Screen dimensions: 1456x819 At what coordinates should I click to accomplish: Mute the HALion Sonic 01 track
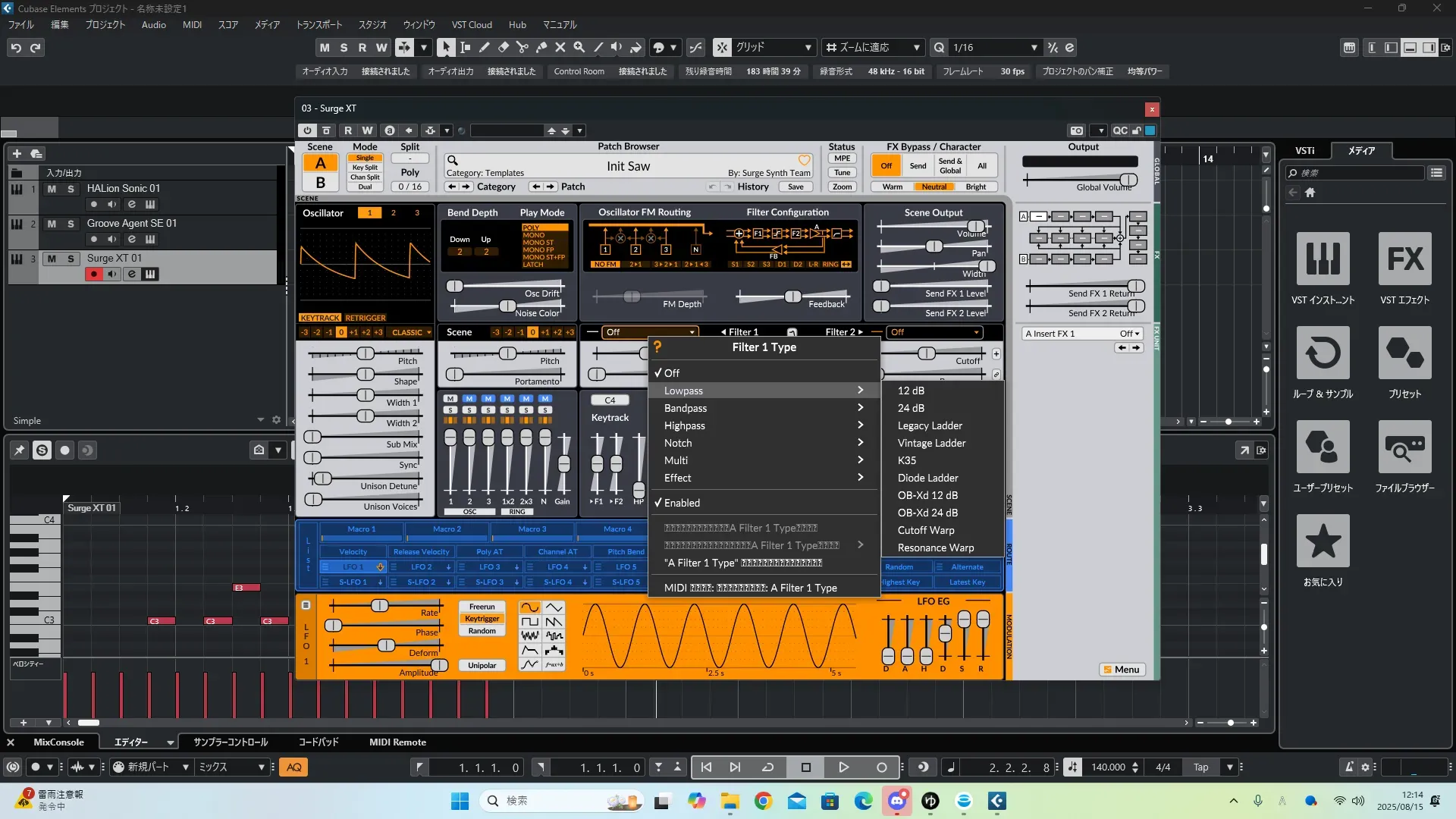[x=52, y=189]
